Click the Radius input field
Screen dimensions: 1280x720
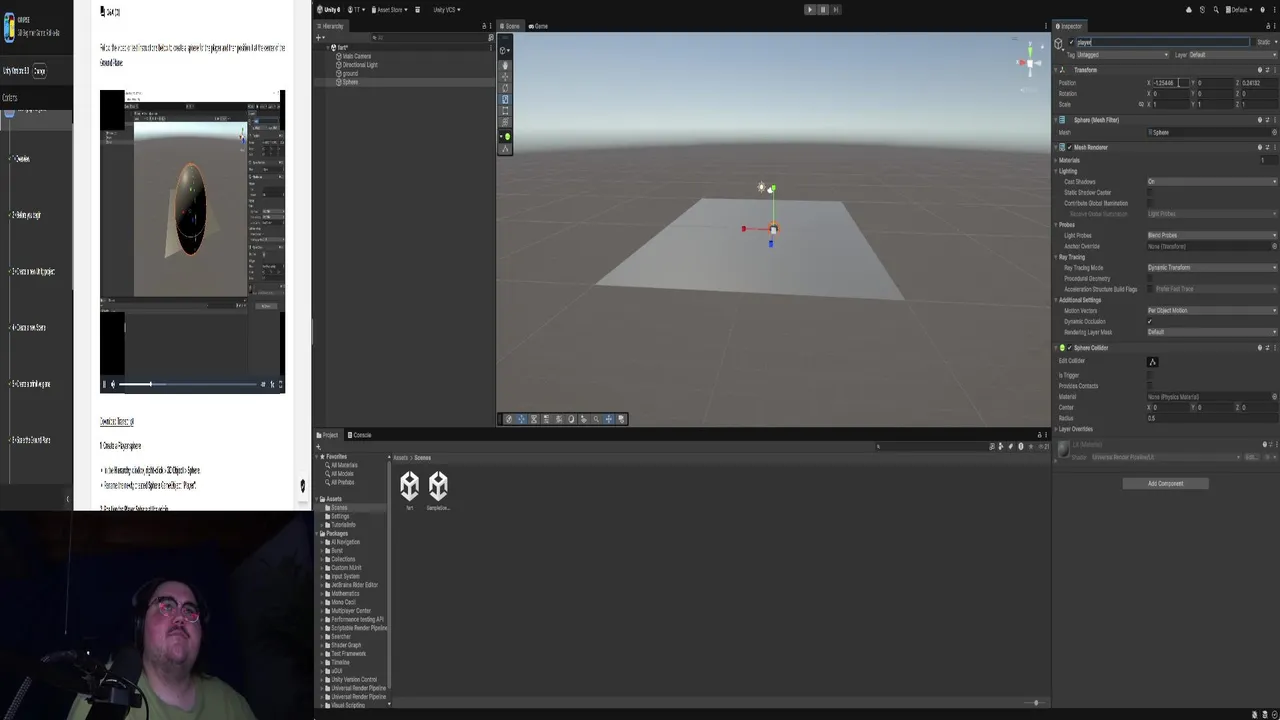pos(1212,418)
